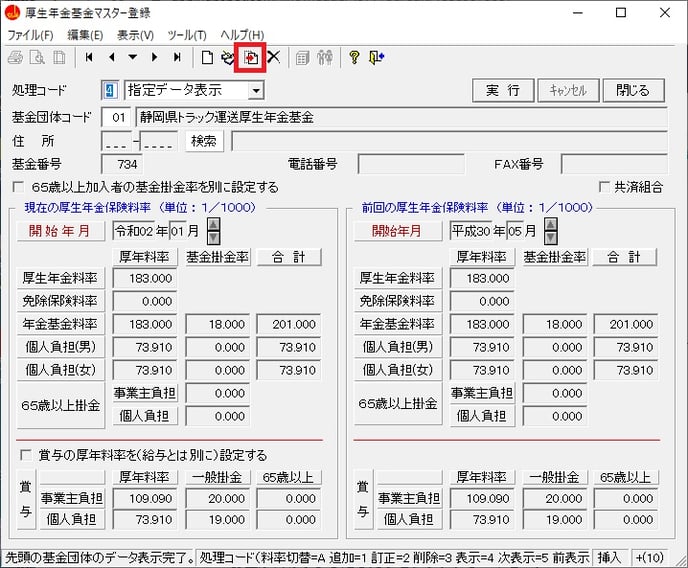Click the 平成30 year field
The image size is (688, 568).
tap(471, 231)
